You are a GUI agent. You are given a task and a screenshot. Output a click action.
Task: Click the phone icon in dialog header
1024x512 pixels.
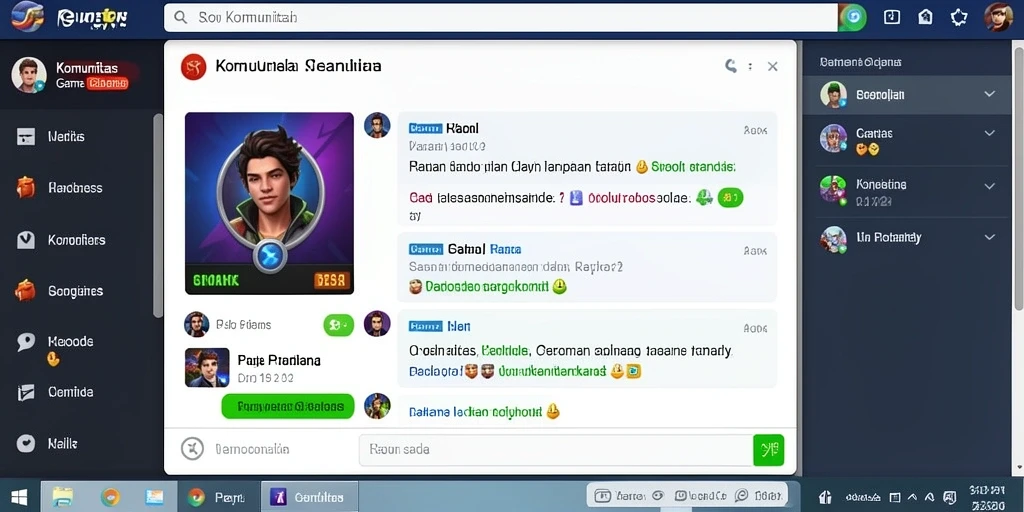point(731,66)
